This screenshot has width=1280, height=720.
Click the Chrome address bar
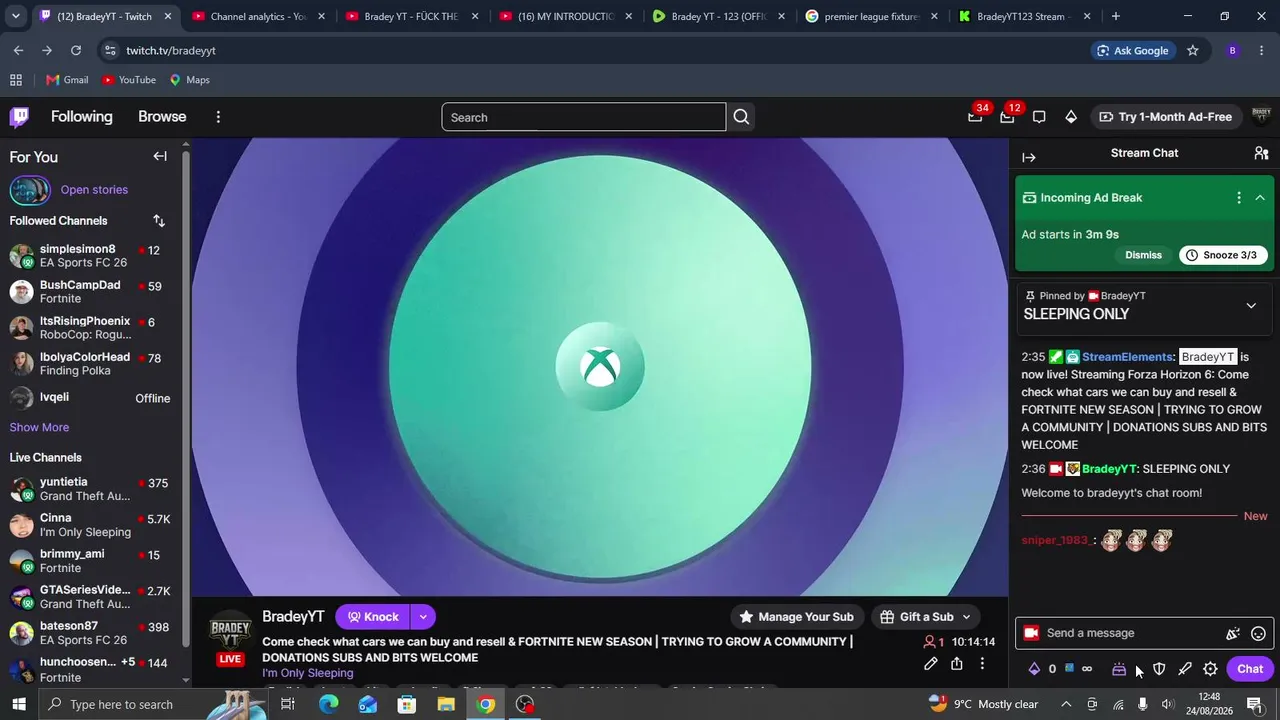[600, 51]
